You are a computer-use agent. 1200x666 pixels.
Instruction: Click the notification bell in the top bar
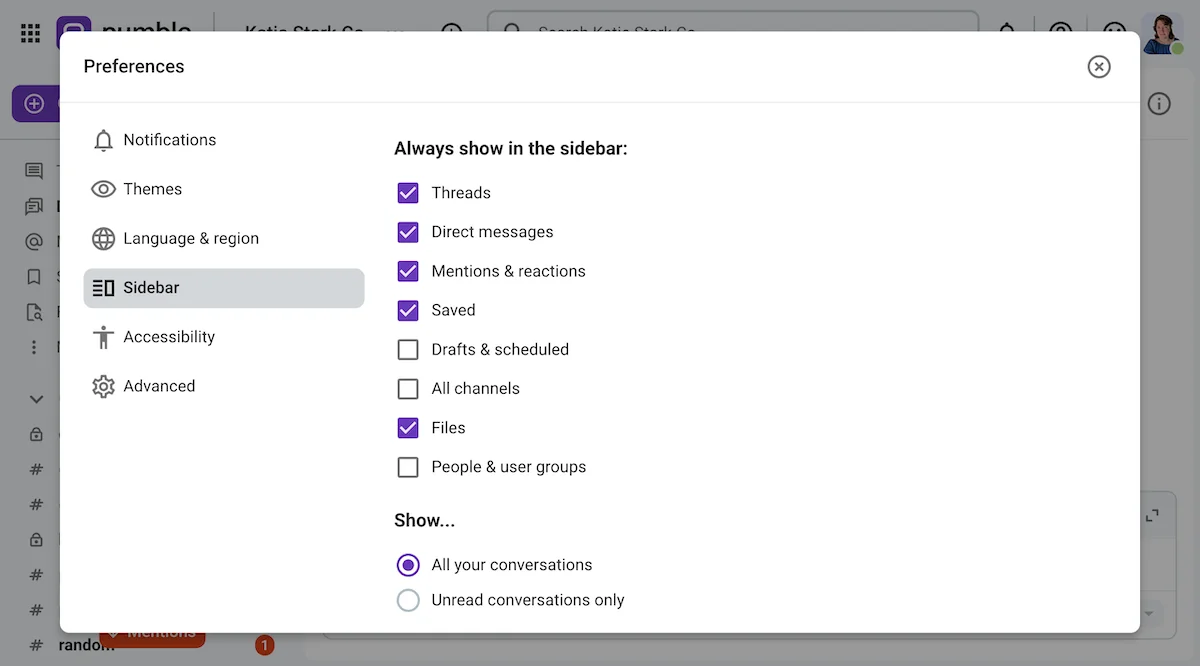pos(1007,31)
